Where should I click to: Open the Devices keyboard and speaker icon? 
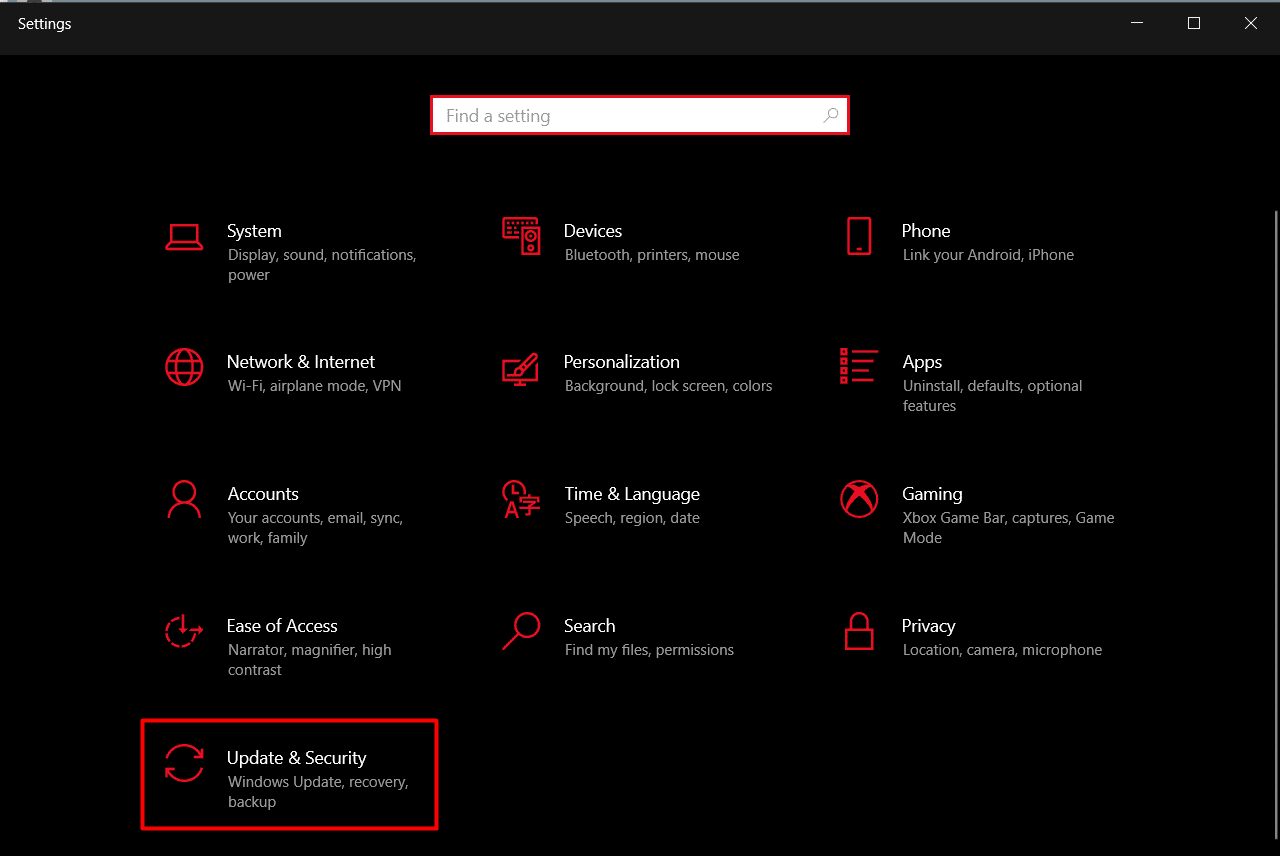(521, 235)
